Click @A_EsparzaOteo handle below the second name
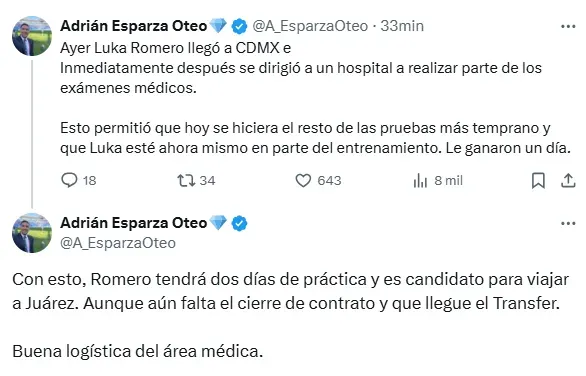Screen dimensions: 586x376 click(118, 243)
